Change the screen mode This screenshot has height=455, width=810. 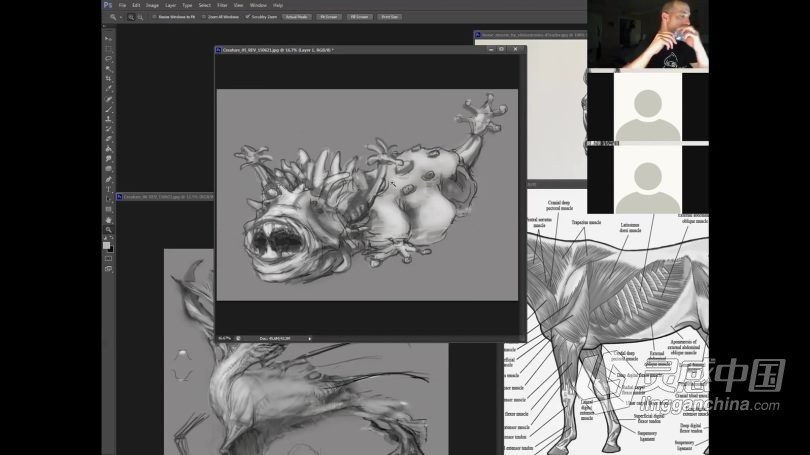pos(108,269)
